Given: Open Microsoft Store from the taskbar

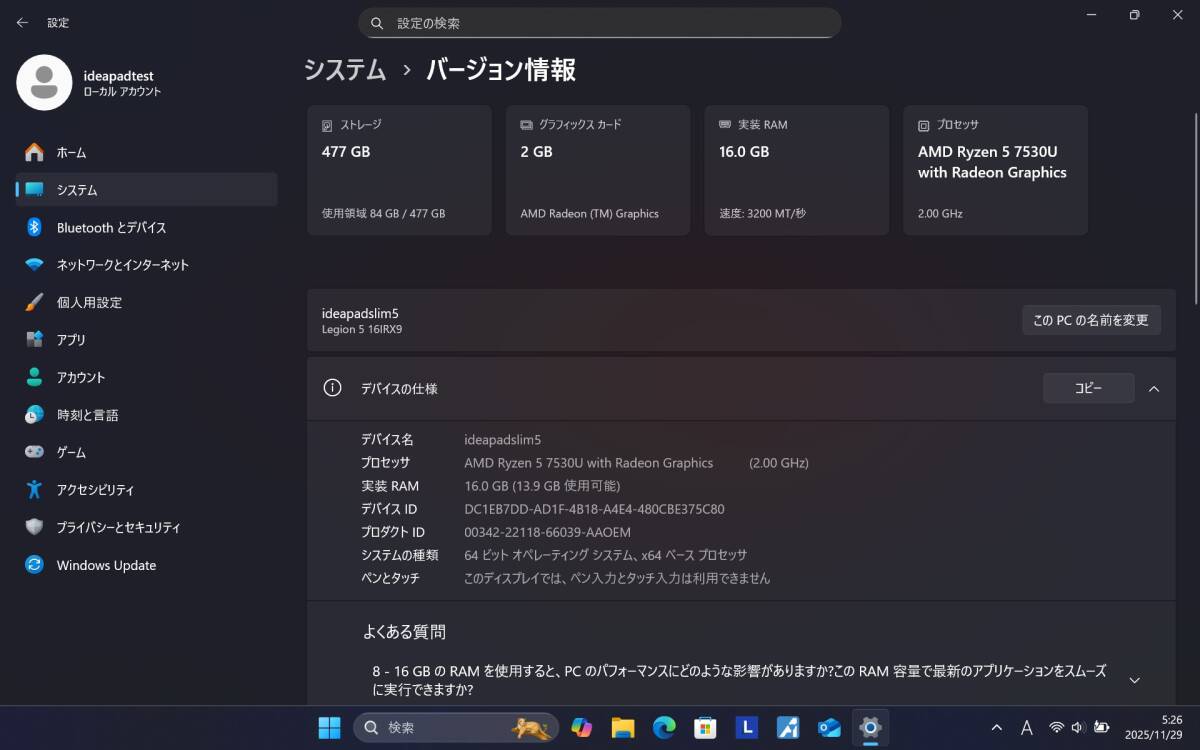Looking at the screenshot, I should [x=705, y=728].
